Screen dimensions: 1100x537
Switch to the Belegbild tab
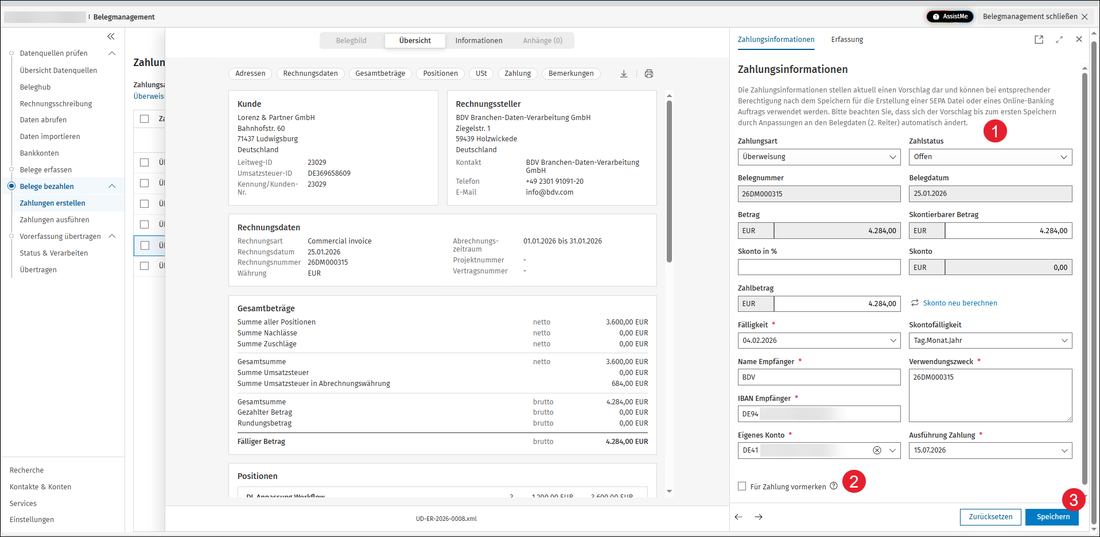(351, 41)
